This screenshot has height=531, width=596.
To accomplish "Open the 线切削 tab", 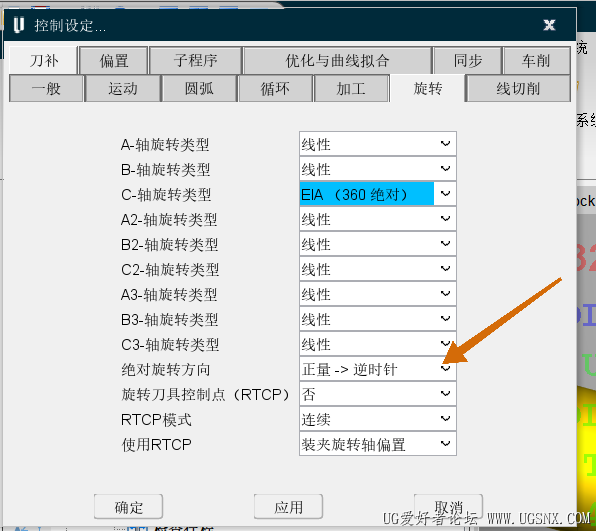I will coord(518,89).
